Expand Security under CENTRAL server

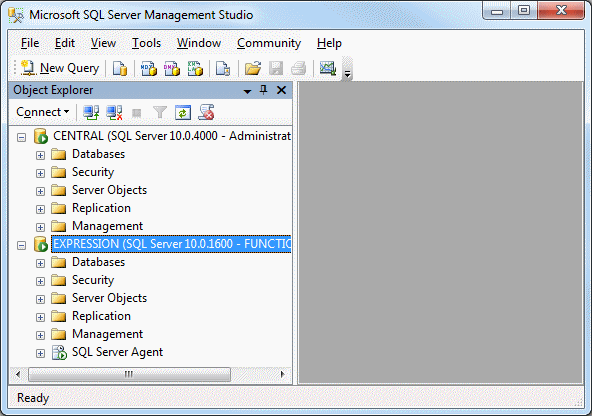(40, 173)
